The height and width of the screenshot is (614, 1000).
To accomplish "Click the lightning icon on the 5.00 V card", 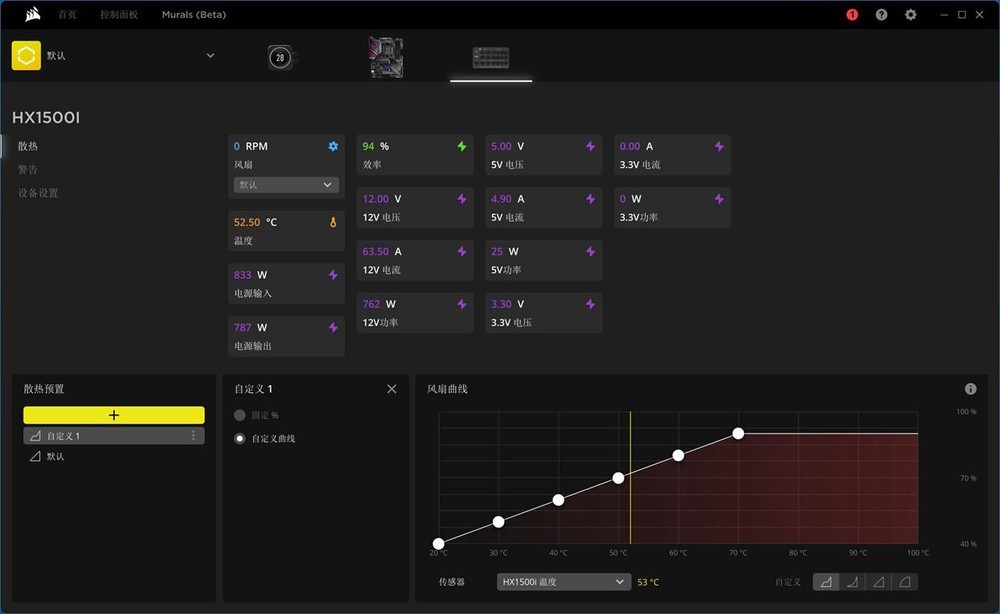I will point(591,146).
